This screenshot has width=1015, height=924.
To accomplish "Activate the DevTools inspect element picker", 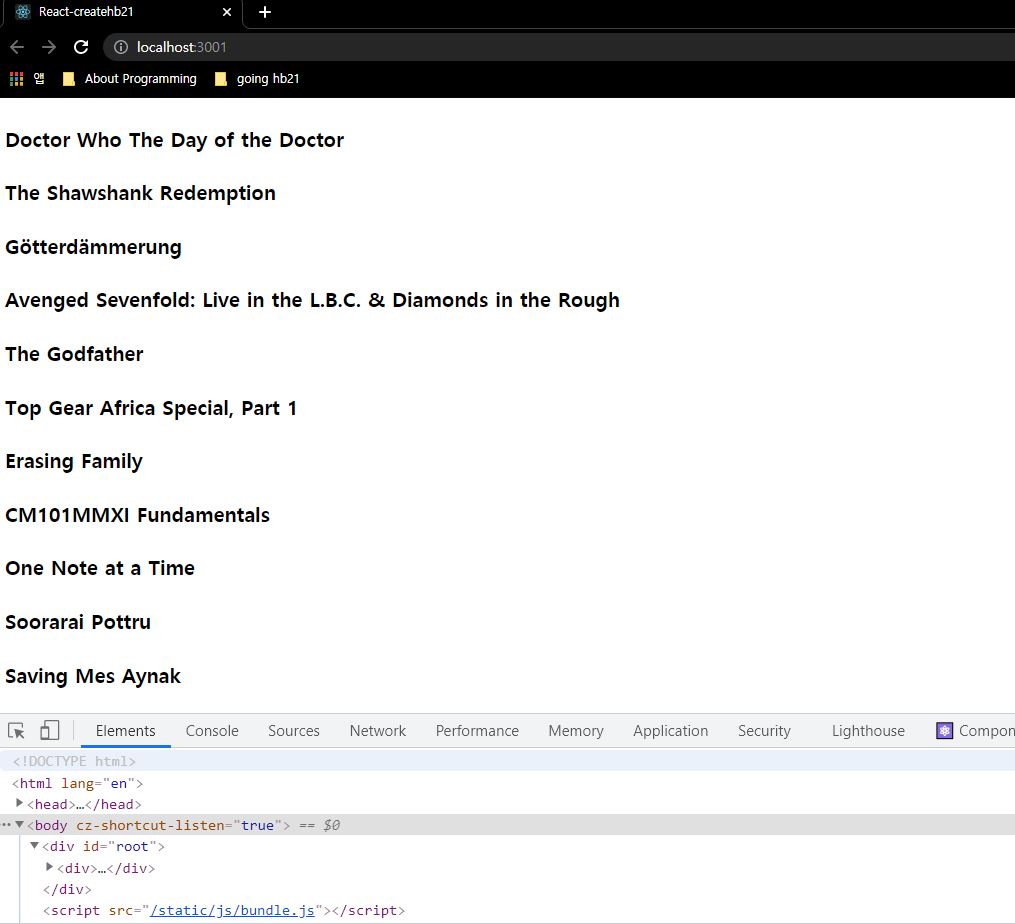I will pyautogui.click(x=16, y=730).
